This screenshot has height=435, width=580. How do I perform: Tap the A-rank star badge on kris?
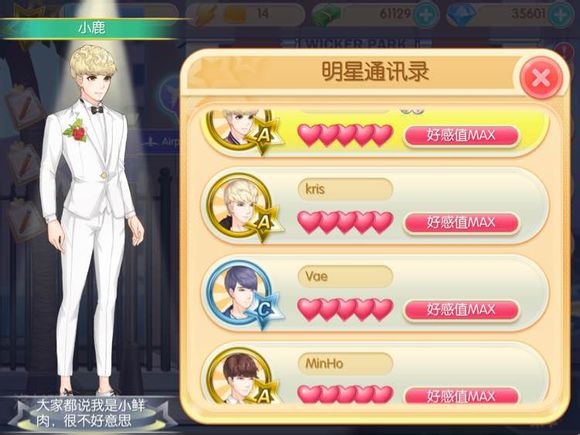click(x=264, y=223)
